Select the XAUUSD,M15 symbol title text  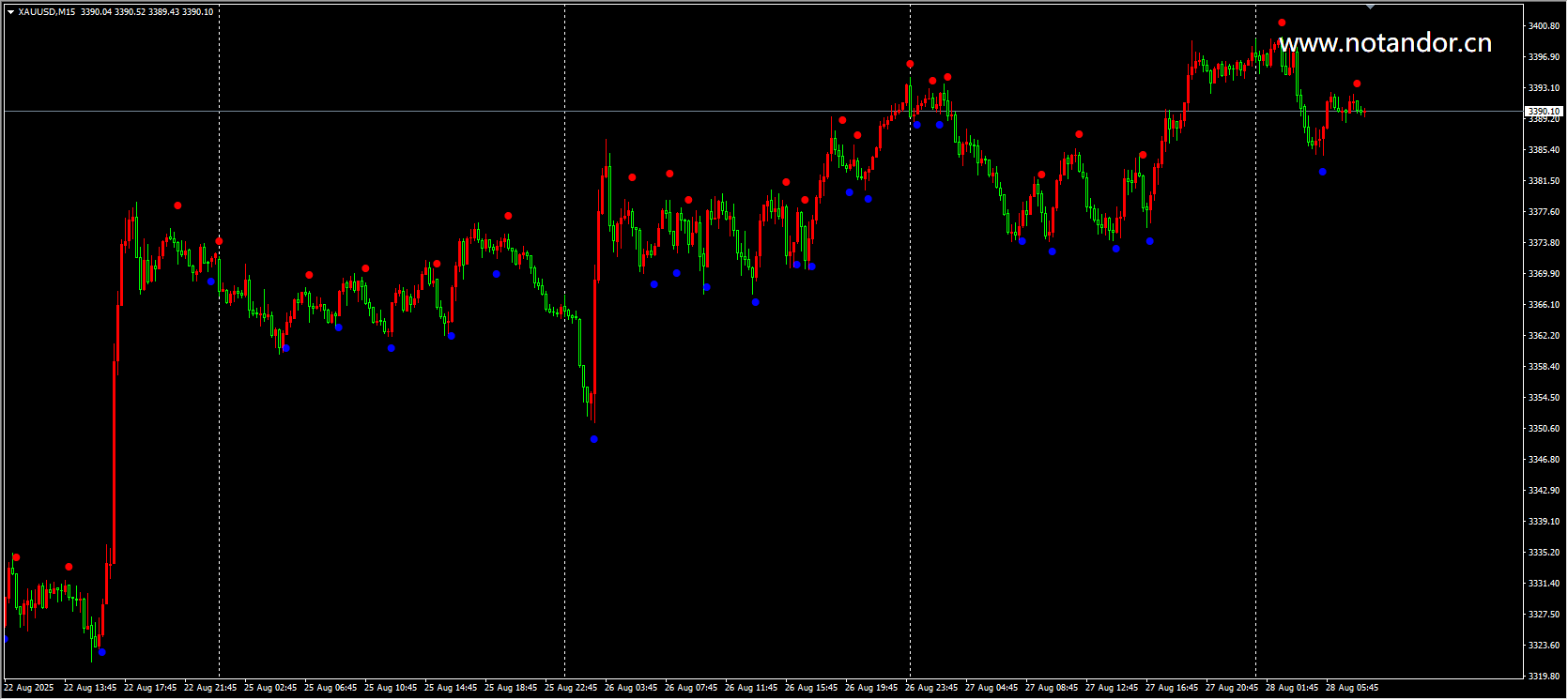pyautogui.click(x=47, y=12)
